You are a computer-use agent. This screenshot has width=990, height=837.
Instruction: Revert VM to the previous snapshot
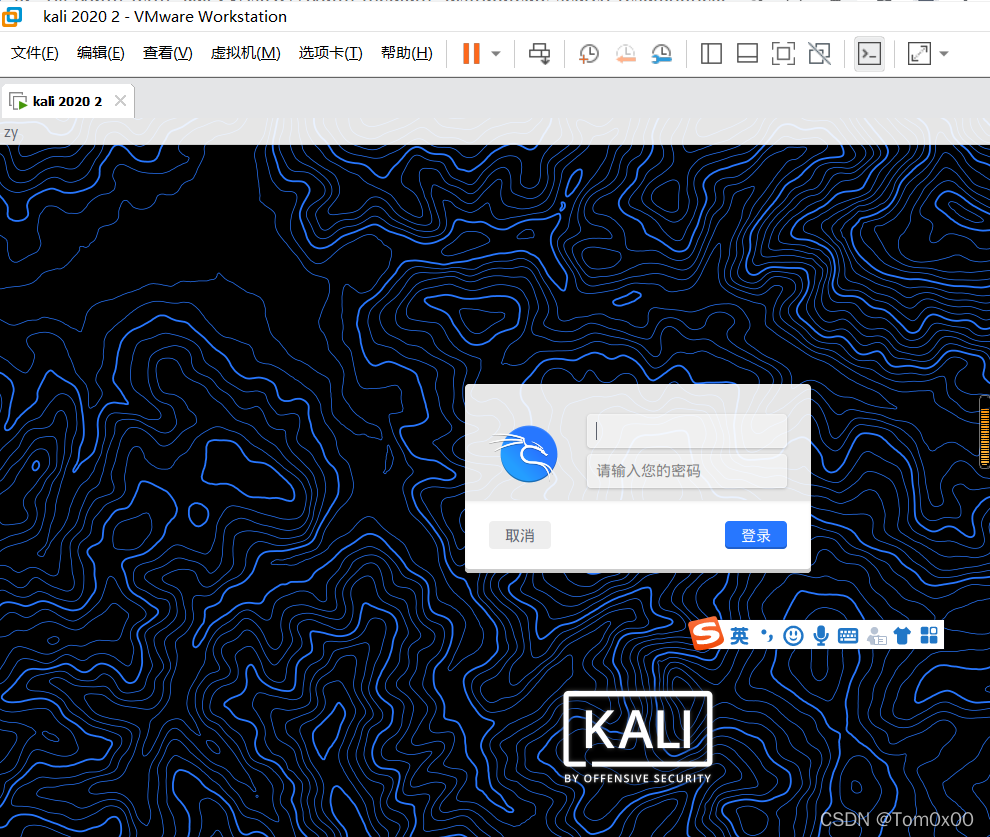coord(625,54)
